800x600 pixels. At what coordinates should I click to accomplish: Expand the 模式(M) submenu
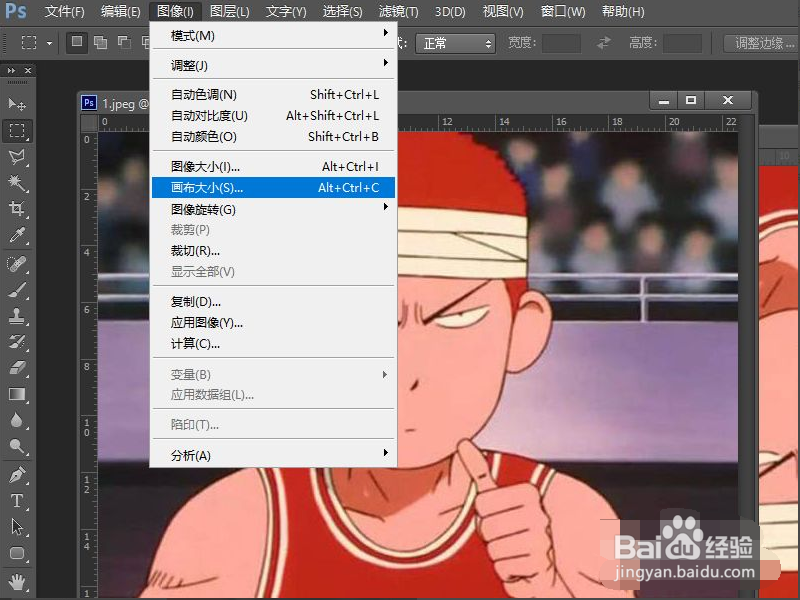pyautogui.click(x=273, y=35)
